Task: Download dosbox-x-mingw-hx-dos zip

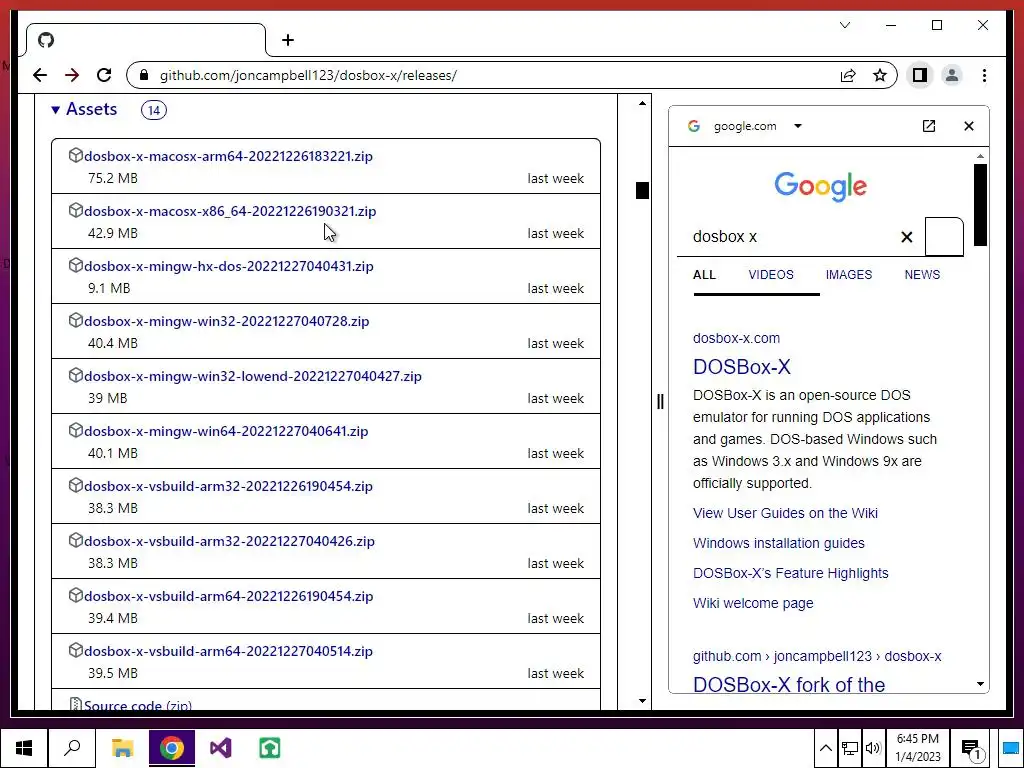Action: click(229, 266)
